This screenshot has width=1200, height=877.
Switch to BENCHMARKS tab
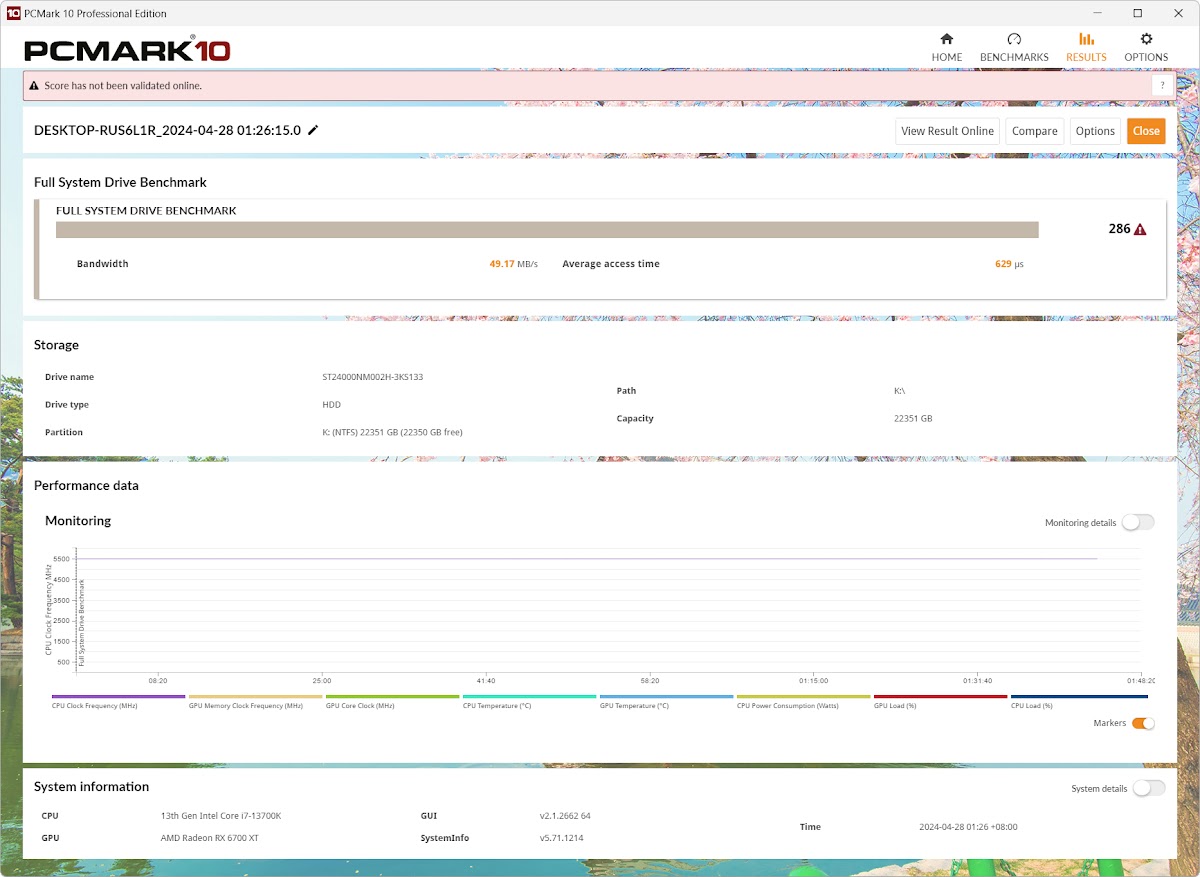[1014, 47]
